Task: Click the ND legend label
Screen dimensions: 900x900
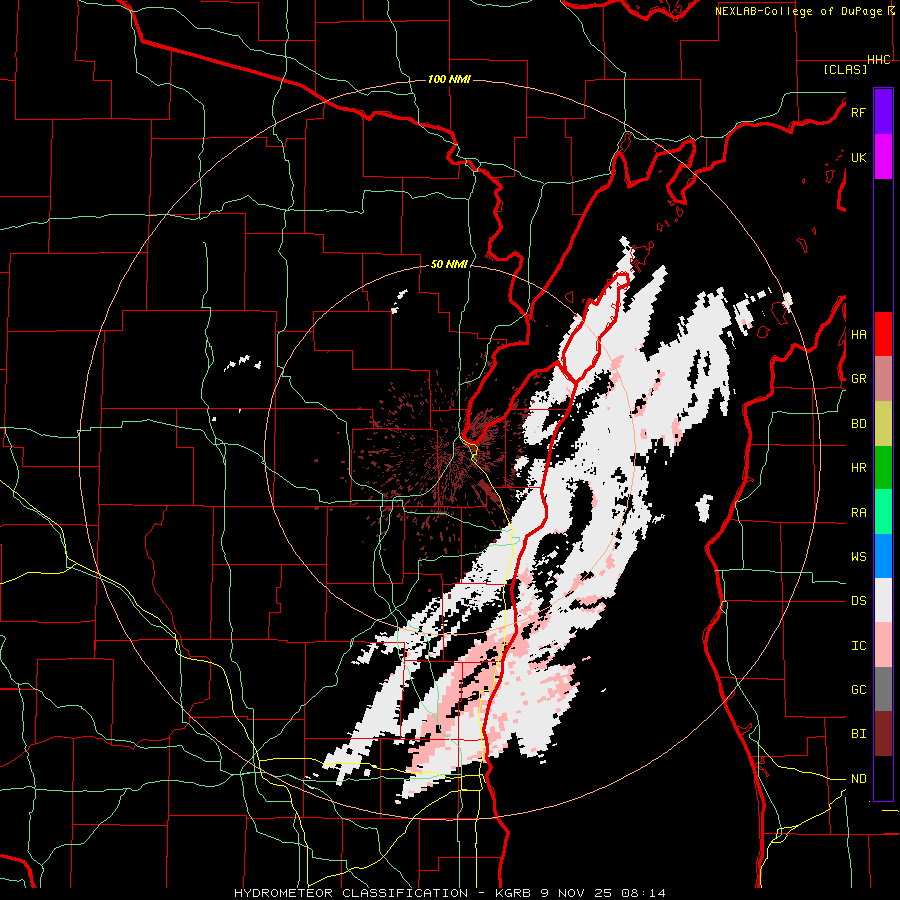Action: tap(858, 779)
